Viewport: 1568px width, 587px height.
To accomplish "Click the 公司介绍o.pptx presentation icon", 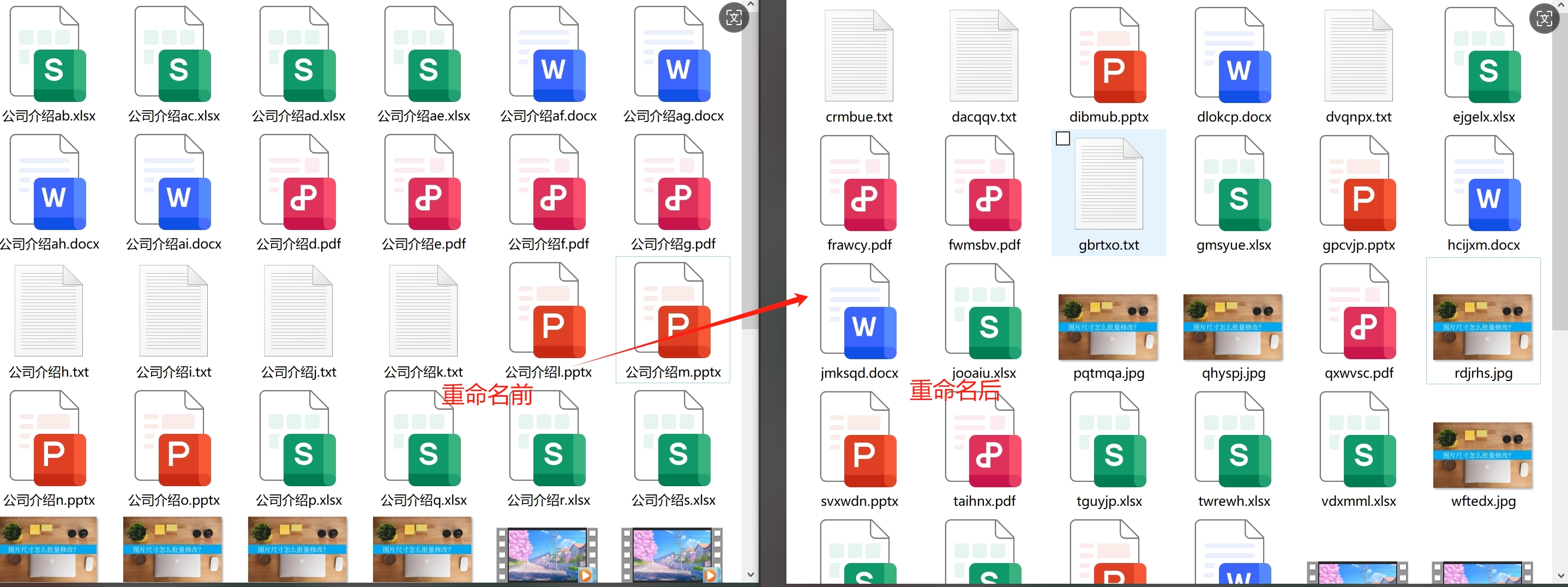I will (x=173, y=439).
